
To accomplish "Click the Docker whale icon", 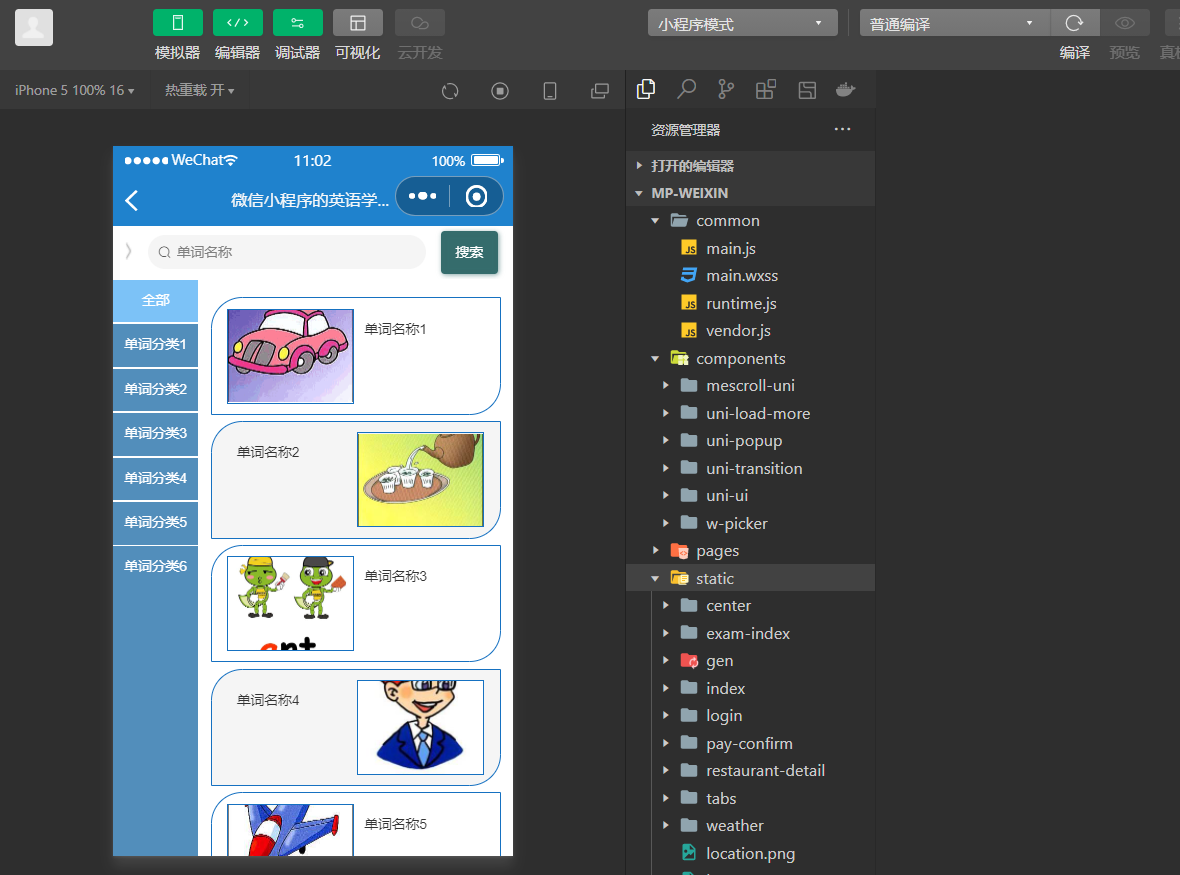I will (x=845, y=90).
